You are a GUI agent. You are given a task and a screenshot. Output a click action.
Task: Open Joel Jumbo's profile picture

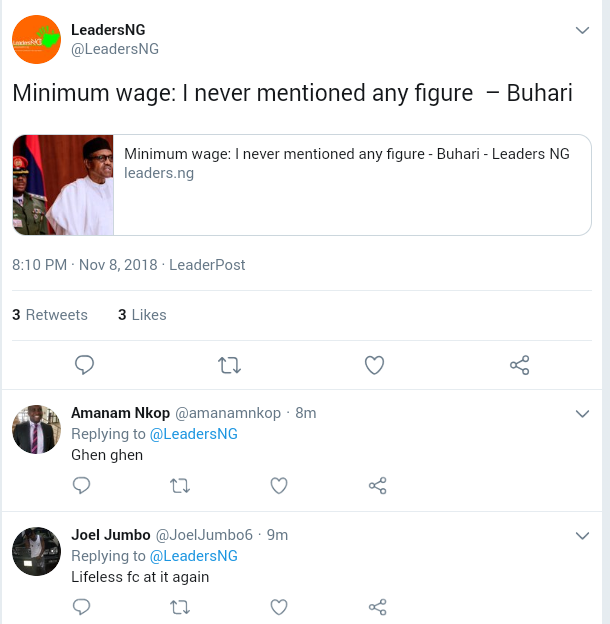36,551
